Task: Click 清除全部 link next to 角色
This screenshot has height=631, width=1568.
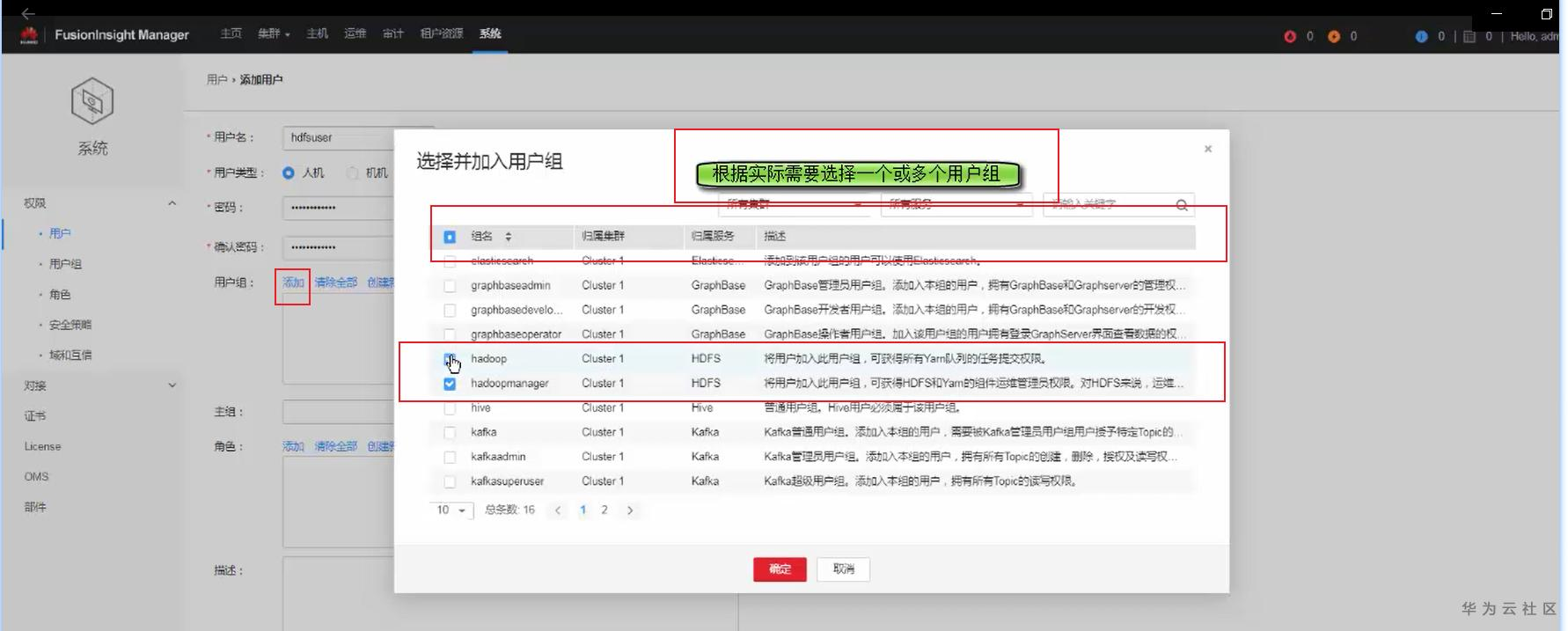Action: [x=336, y=446]
